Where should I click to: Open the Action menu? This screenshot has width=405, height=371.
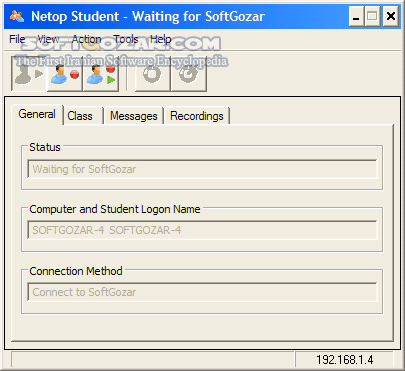tap(86, 39)
